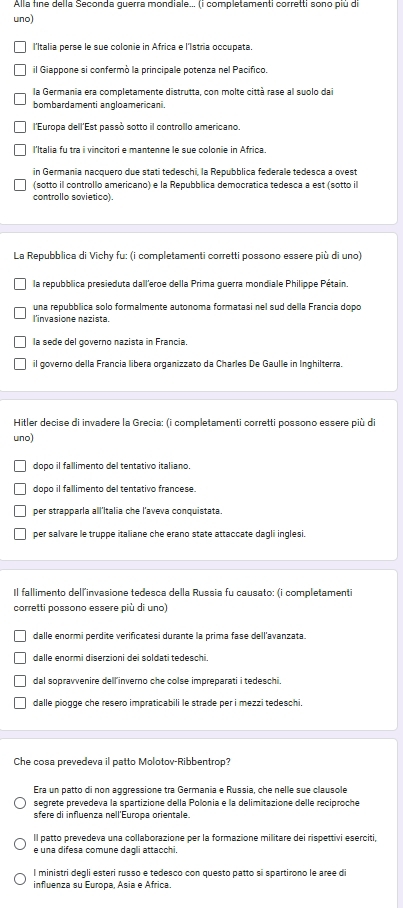Image resolution: width=403 pixels, height=908 pixels.
Task: Select checkbox about Philippe Pétain republic
Action: pyautogui.click(x=20, y=284)
